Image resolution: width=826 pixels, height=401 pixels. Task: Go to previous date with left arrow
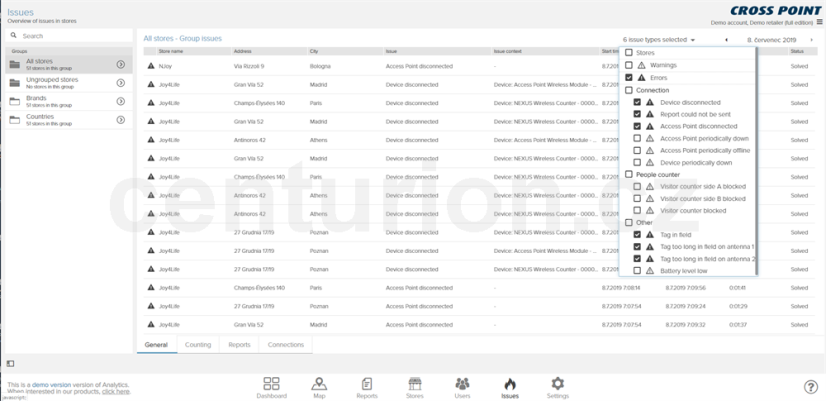point(726,40)
